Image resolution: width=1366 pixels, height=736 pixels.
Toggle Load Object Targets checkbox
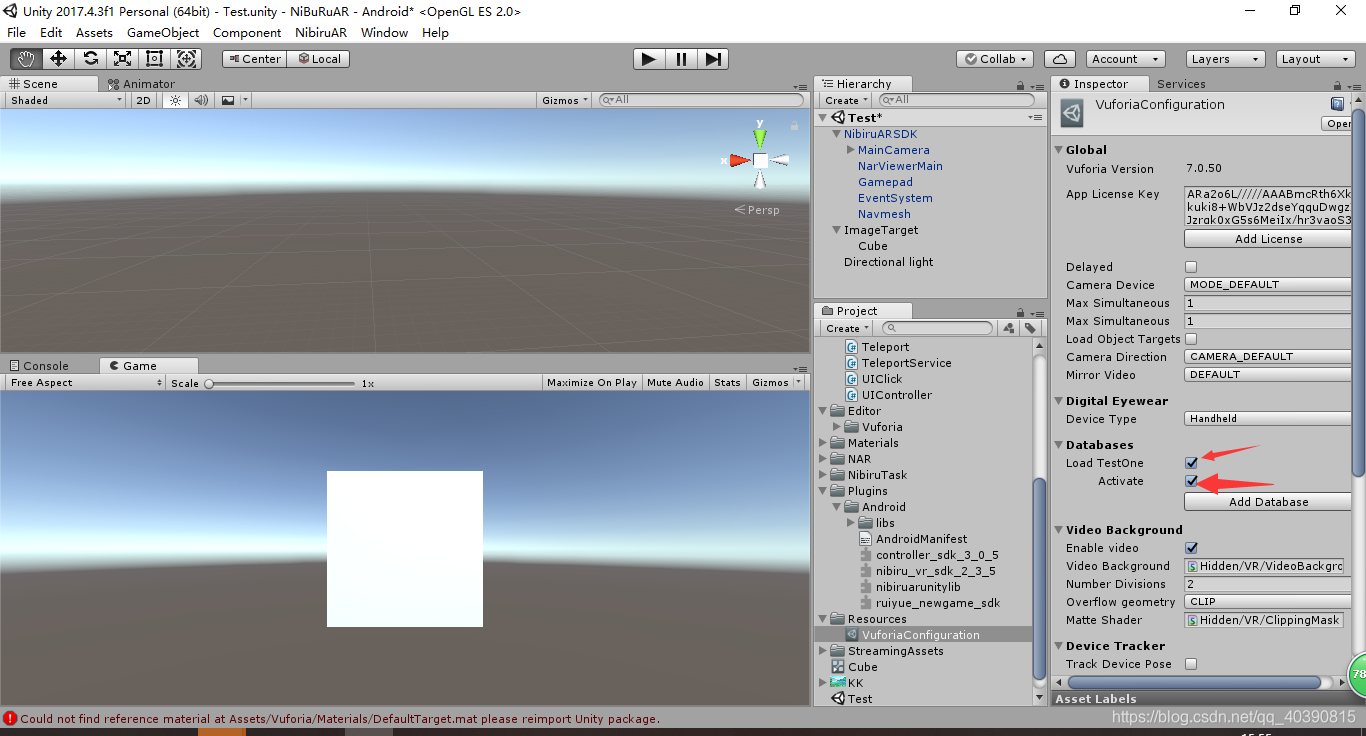point(1191,339)
